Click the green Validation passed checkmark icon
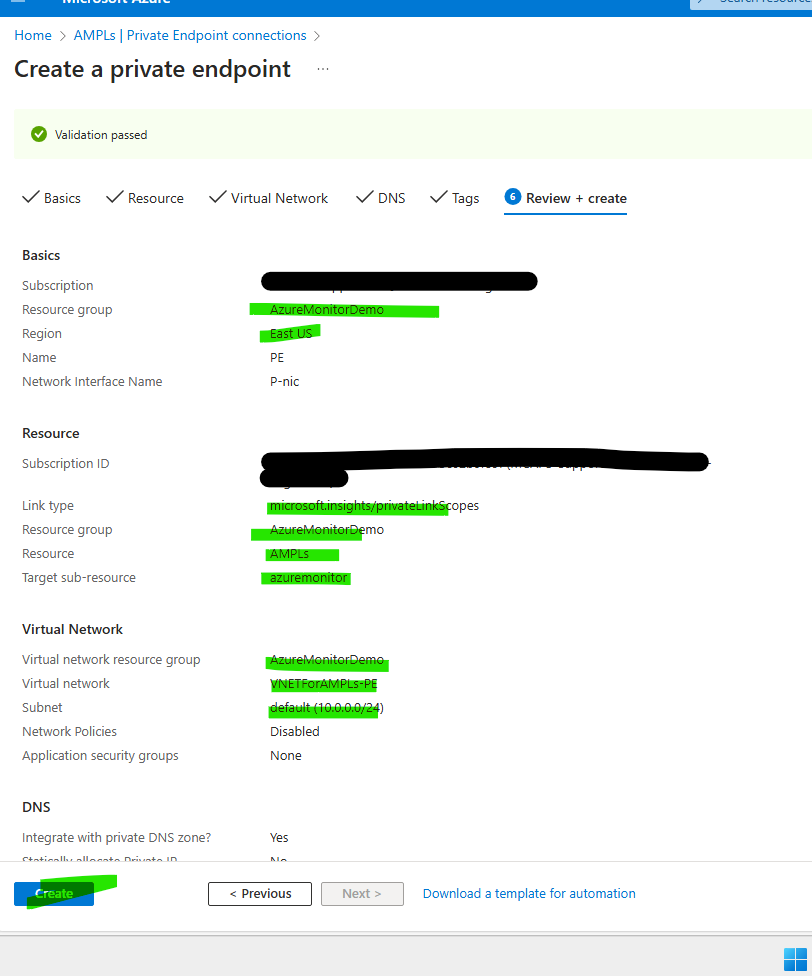Screen dimensions: 812x976 39,134
